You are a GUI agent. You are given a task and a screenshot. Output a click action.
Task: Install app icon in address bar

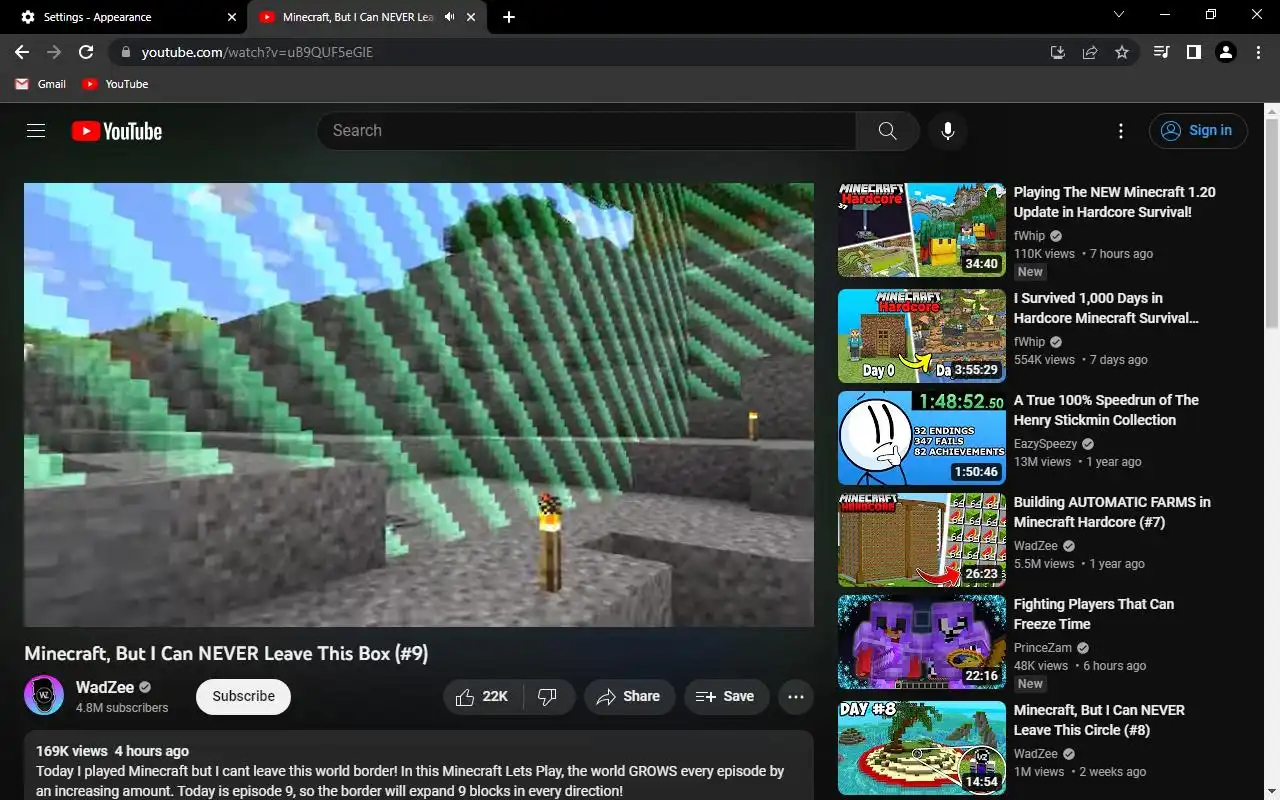tap(1057, 52)
